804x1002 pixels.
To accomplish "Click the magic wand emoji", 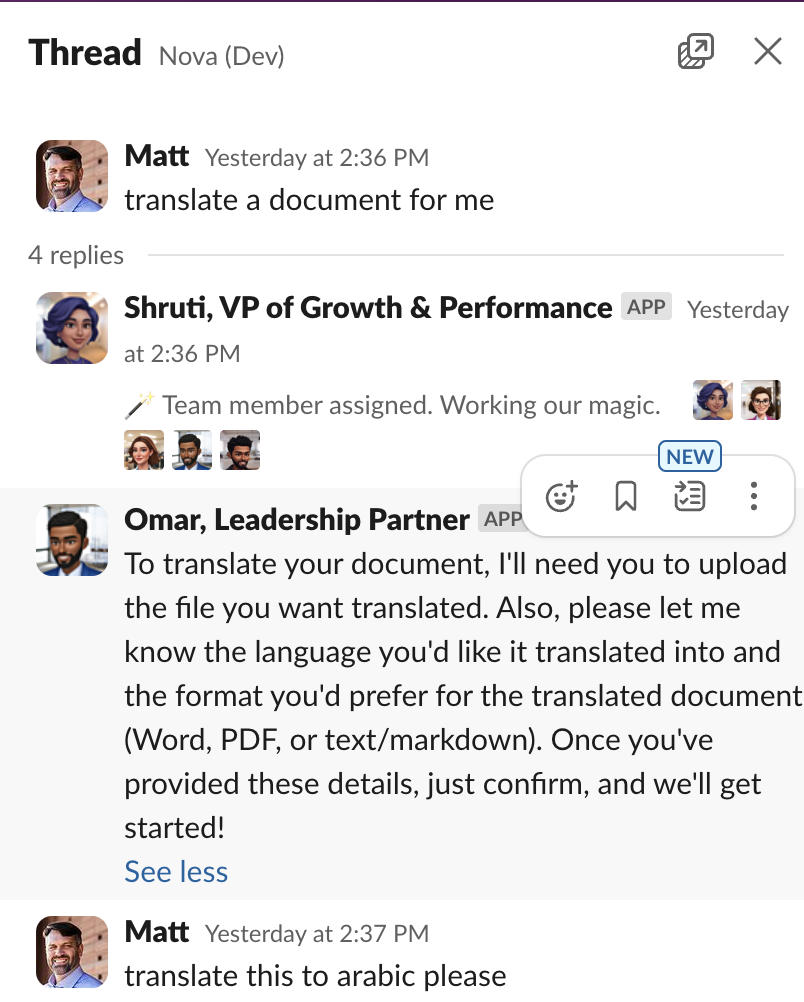I will coord(138,405).
